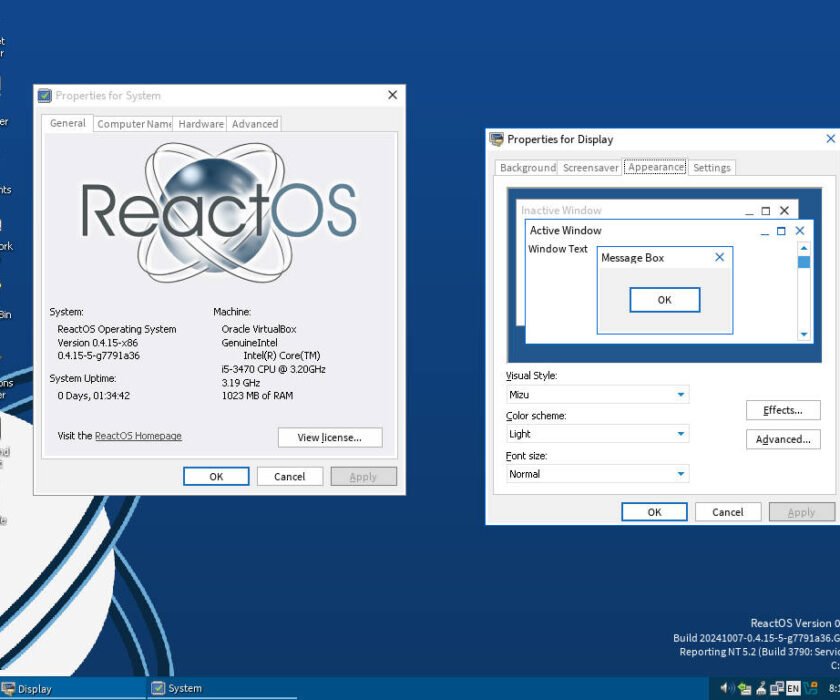Screen dimensions: 840x700
Task: Click the OK button inside the Message Box preview
Action: point(665,299)
